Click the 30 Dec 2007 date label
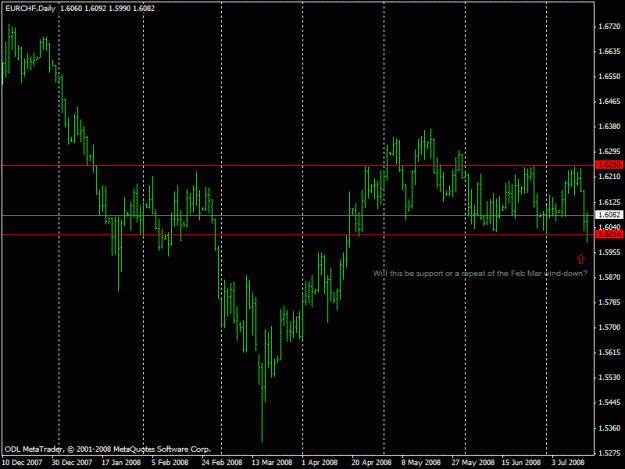 72,462
